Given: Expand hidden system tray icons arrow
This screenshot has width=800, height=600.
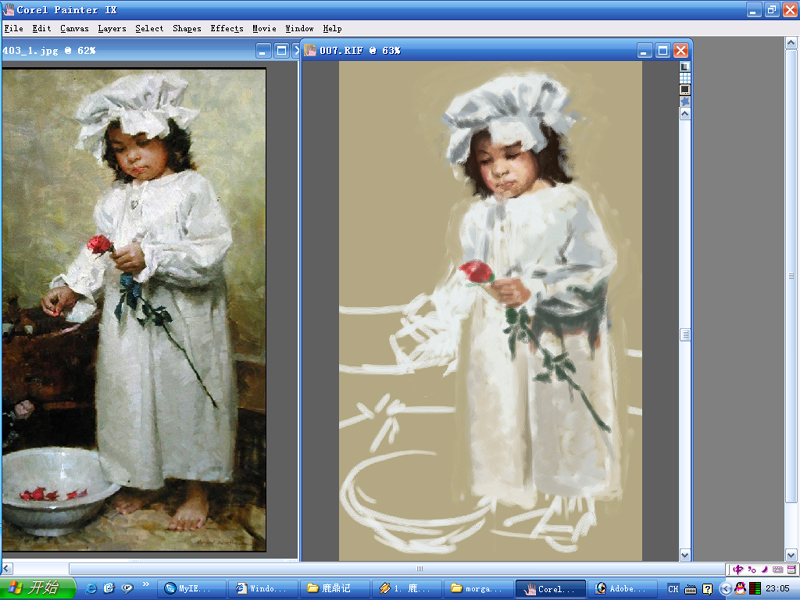Looking at the screenshot, I should (x=725, y=589).
